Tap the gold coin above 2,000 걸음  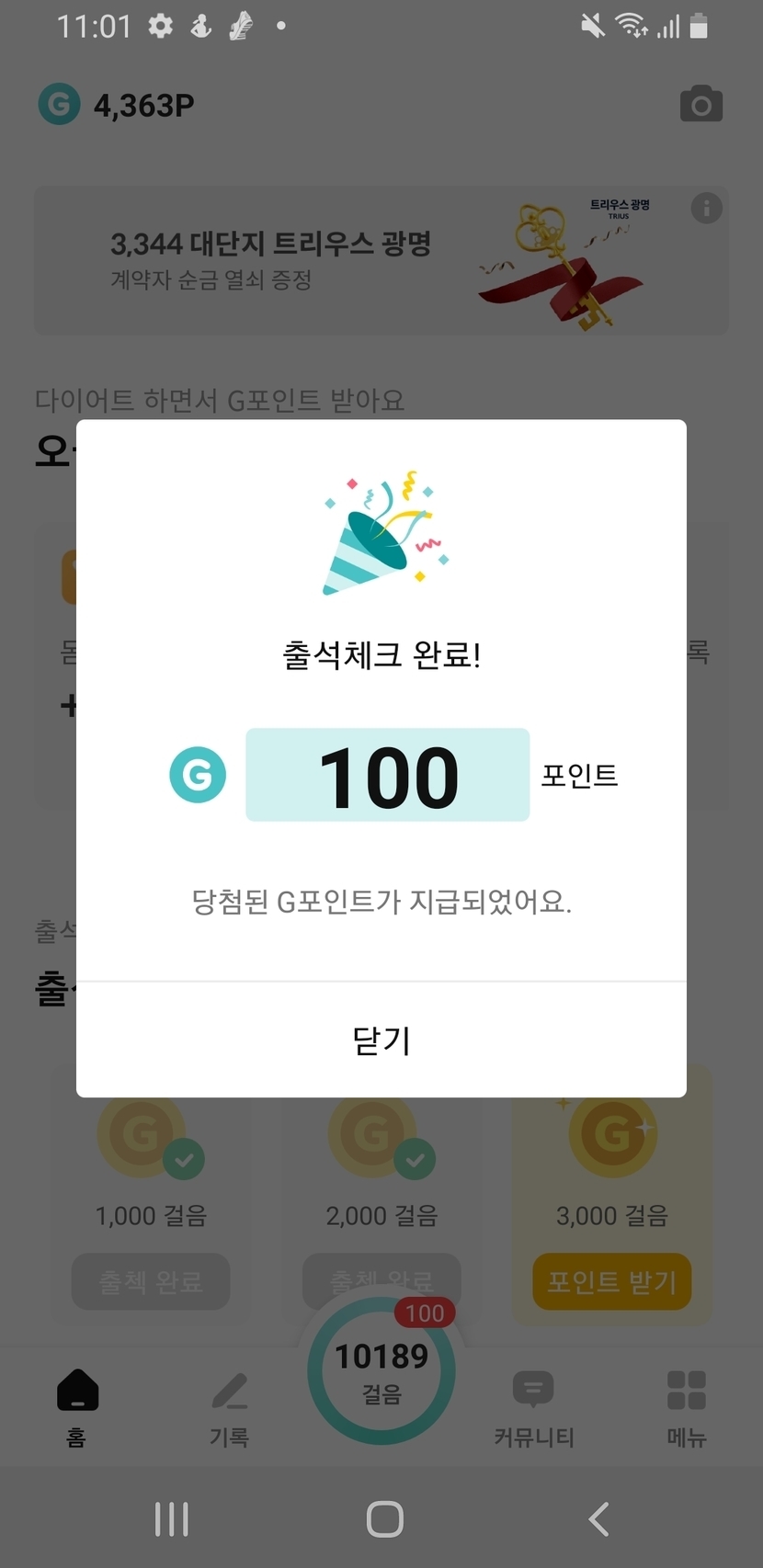pyautogui.click(x=373, y=1136)
